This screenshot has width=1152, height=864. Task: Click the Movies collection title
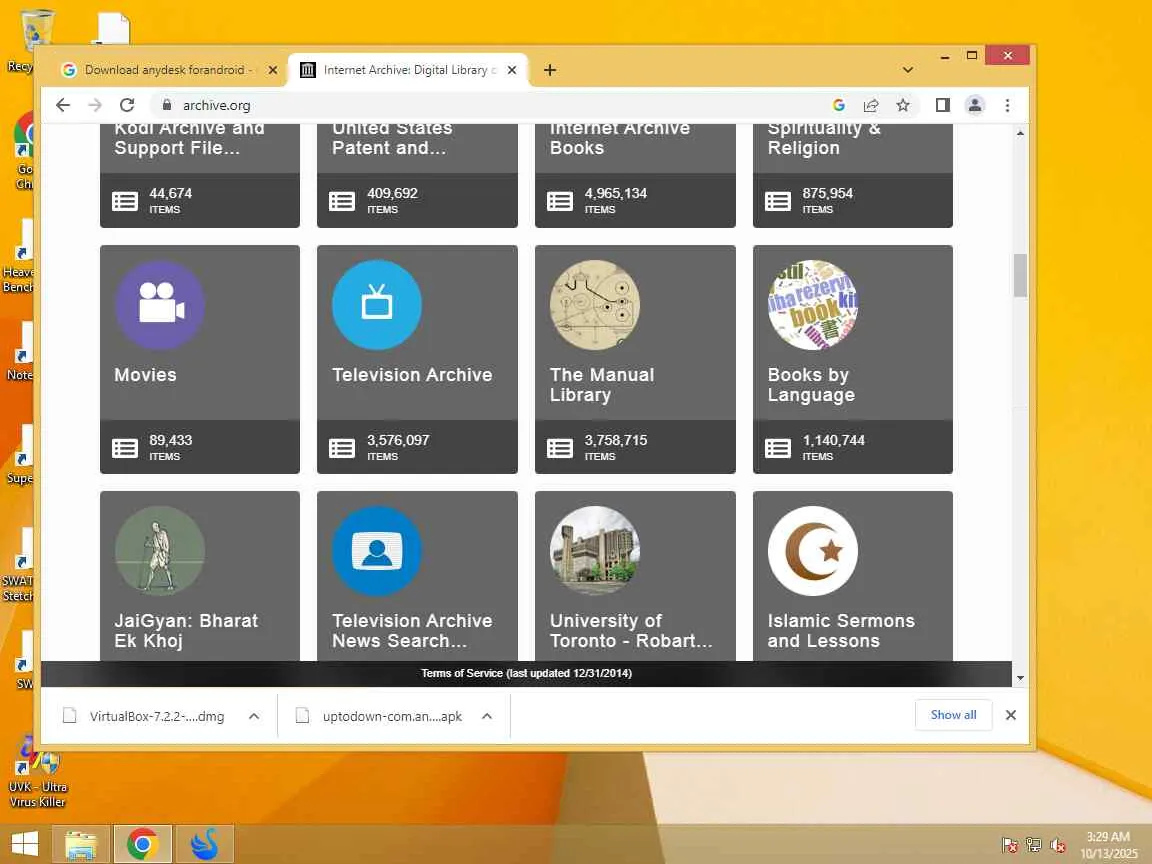tap(145, 375)
